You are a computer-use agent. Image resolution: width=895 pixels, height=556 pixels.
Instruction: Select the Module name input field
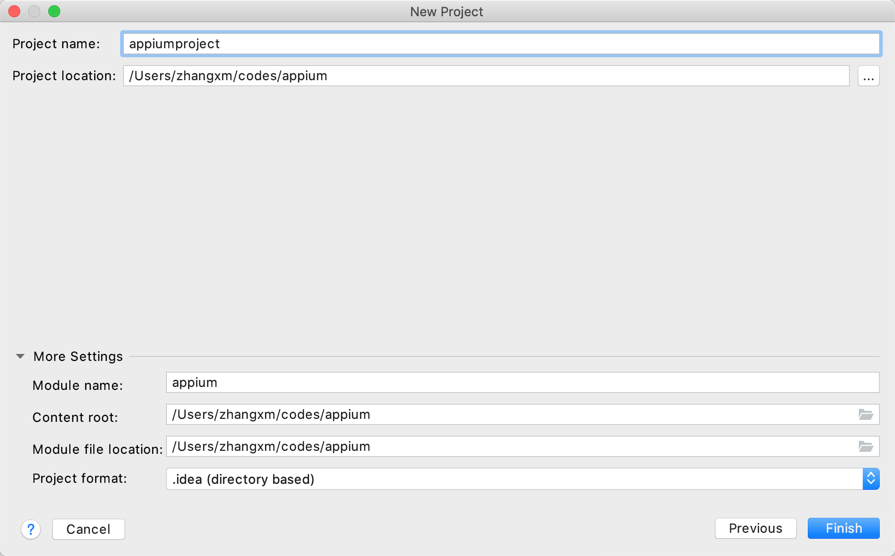coord(522,383)
